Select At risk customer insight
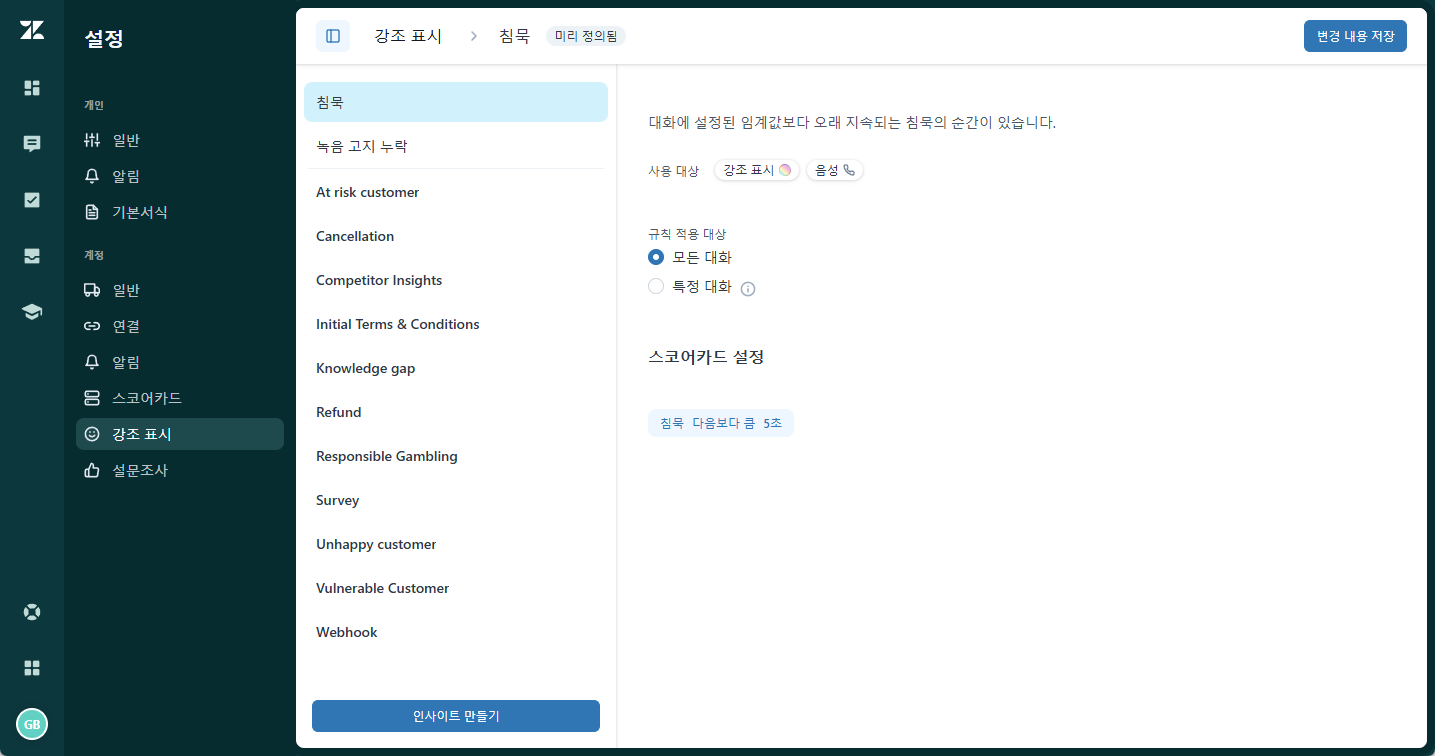 point(456,192)
